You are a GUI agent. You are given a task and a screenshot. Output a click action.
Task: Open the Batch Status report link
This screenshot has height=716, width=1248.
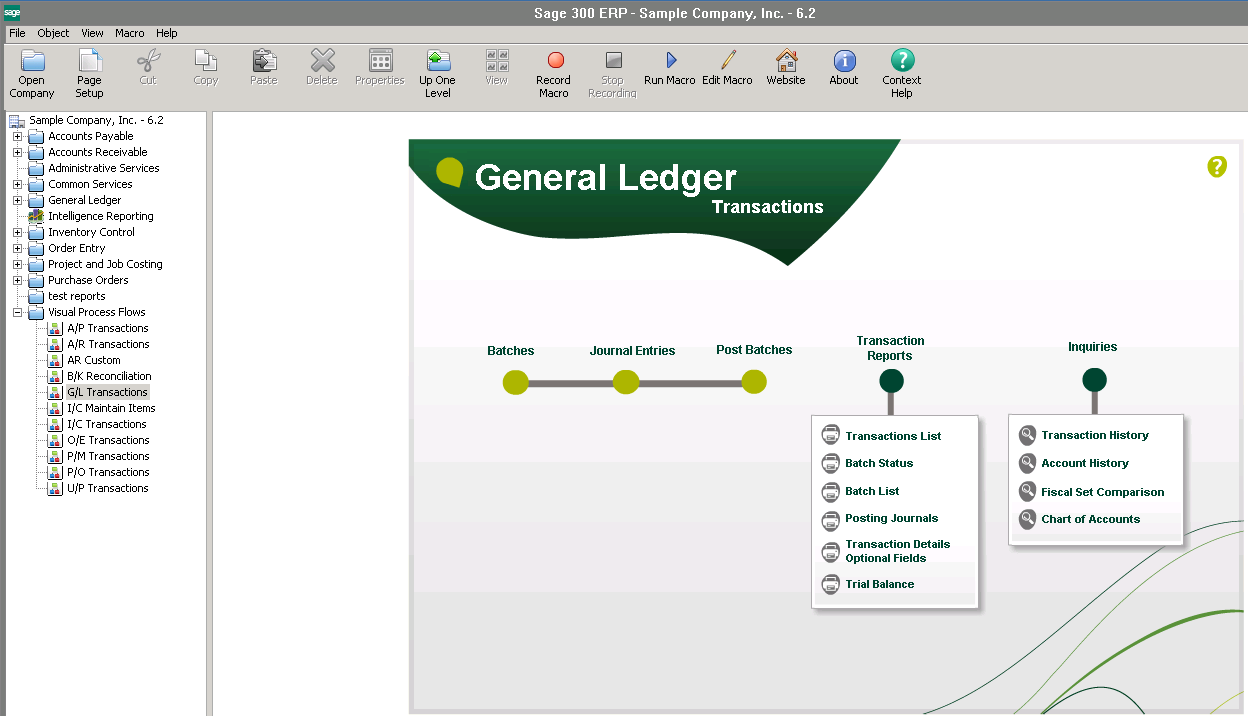[879, 463]
